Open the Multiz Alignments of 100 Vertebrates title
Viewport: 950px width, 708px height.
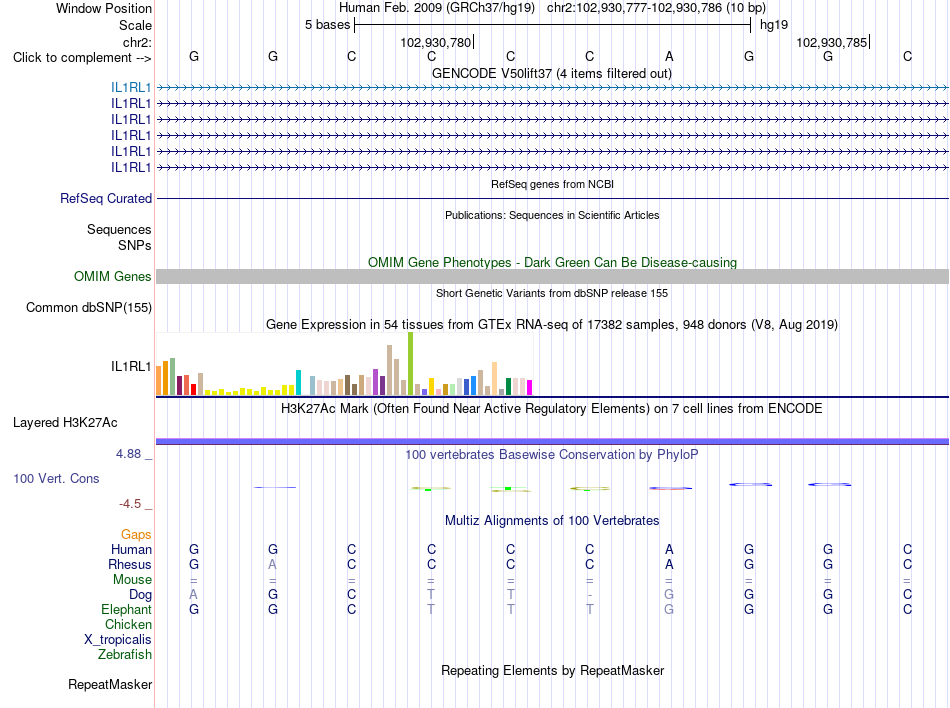[552, 521]
